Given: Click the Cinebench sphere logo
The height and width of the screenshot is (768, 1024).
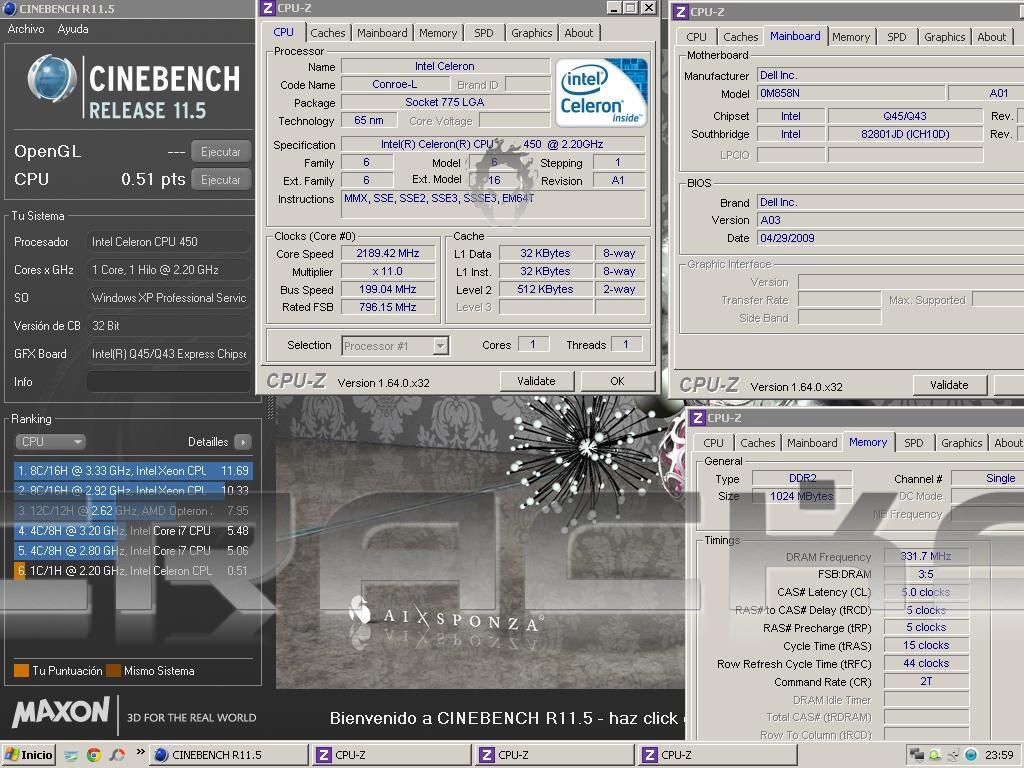Looking at the screenshot, I should click(x=52, y=78).
